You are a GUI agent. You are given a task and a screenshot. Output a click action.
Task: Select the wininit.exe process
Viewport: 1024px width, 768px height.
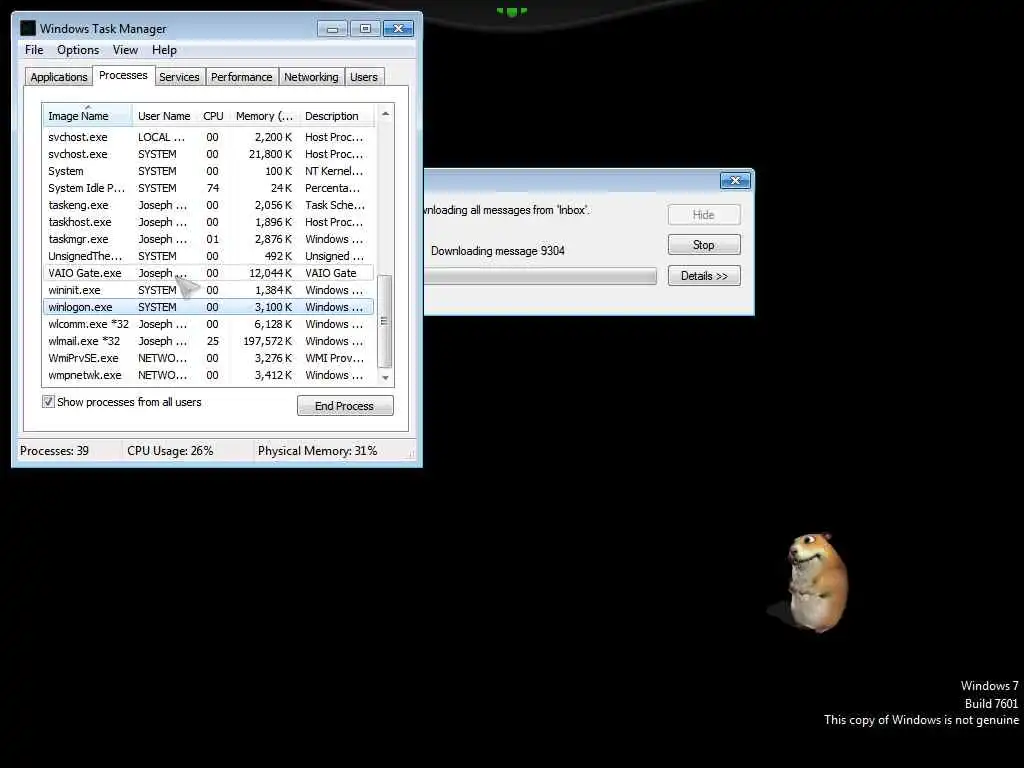pos(208,290)
